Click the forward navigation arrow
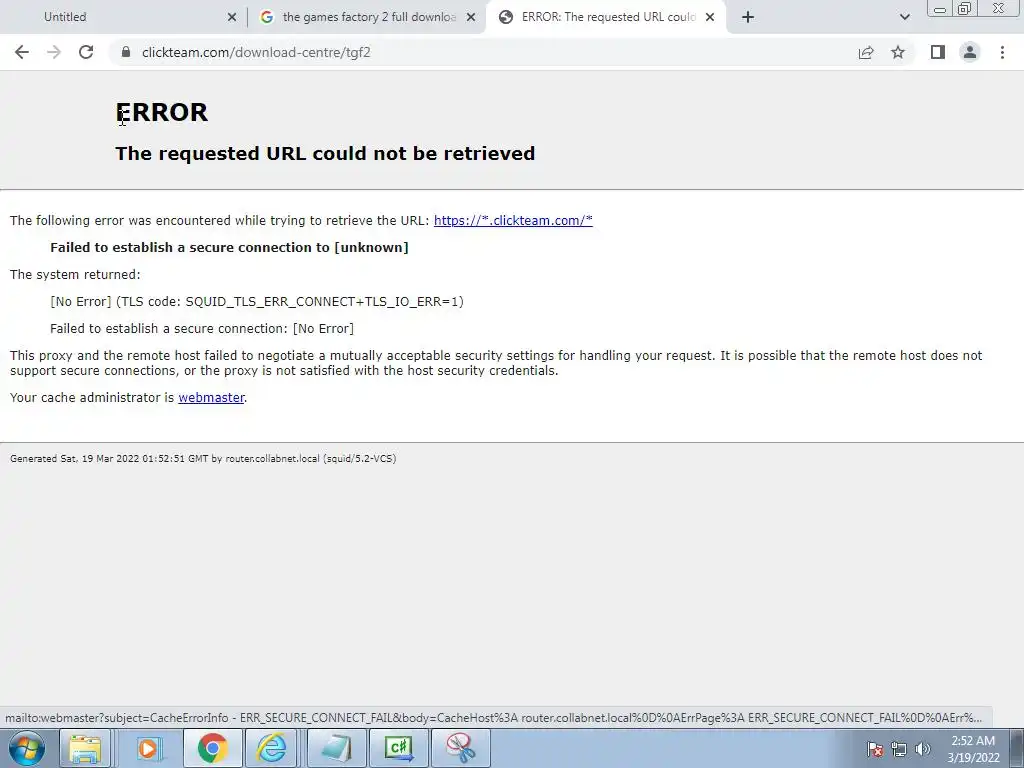 point(54,52)
